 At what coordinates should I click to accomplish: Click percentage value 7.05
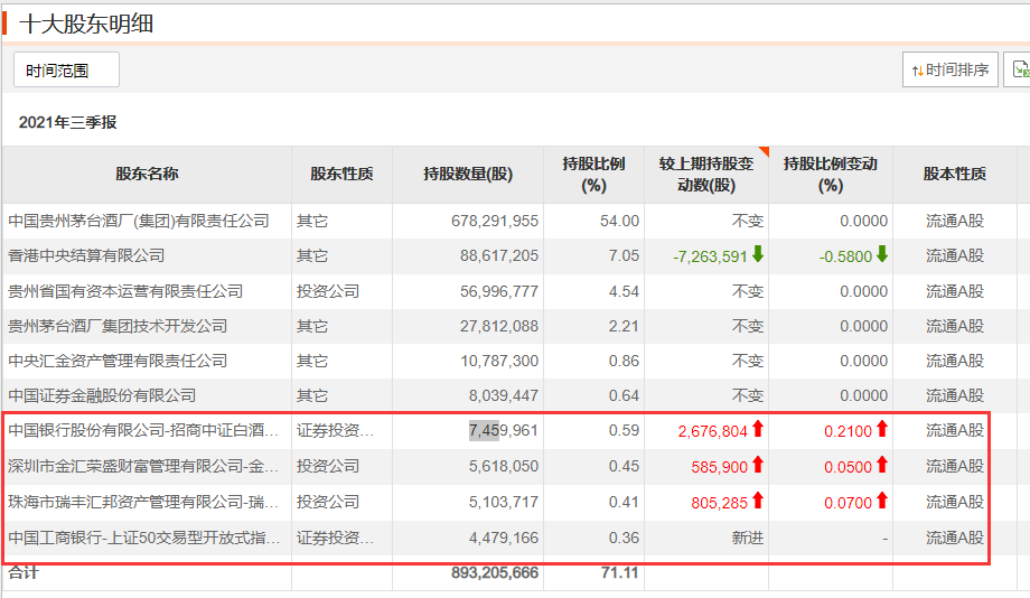point(624,256)
